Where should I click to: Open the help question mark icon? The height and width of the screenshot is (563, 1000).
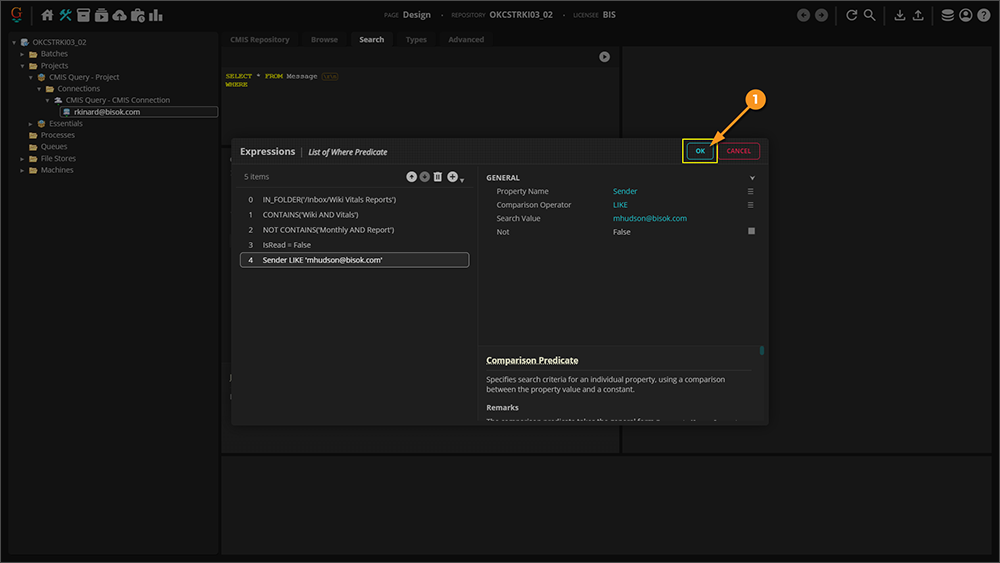pos(983,15)
